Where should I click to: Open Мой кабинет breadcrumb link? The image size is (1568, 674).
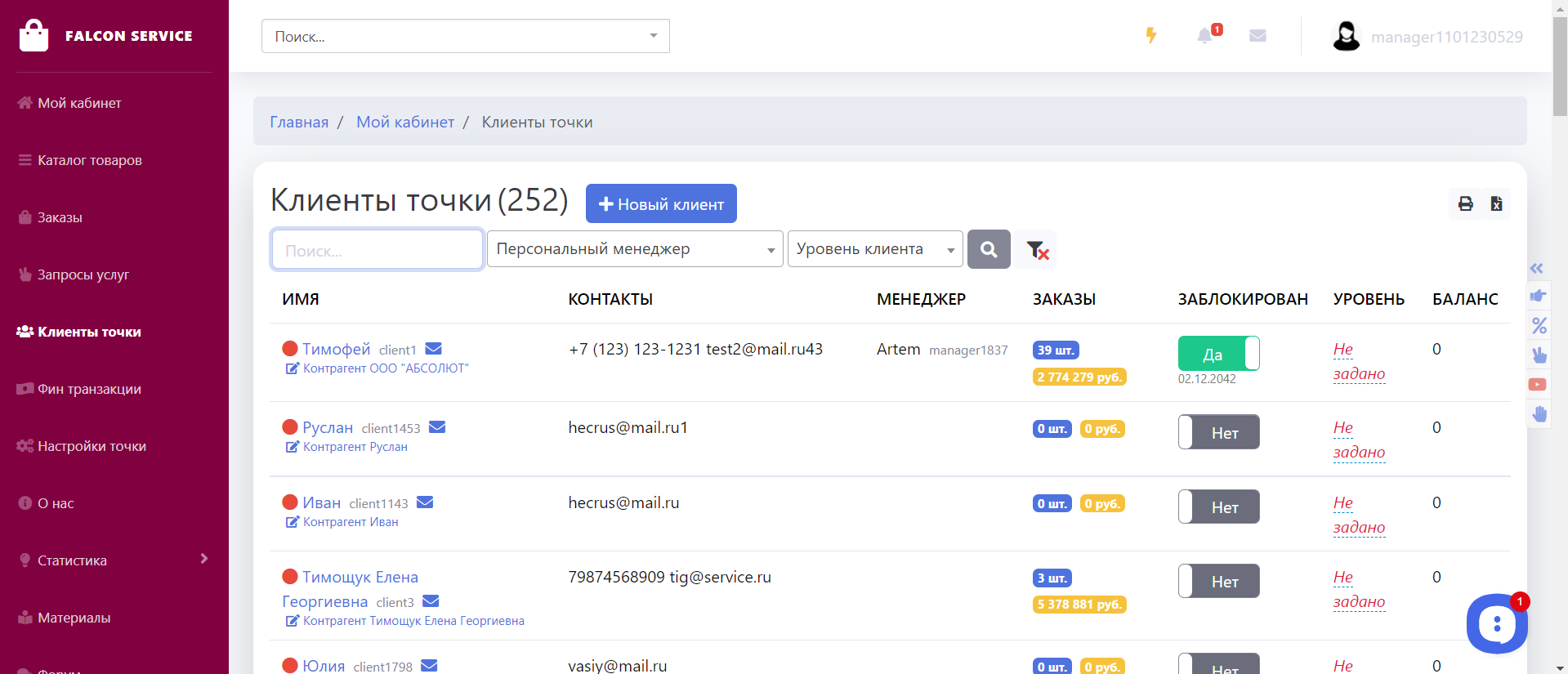click(x=404, y=122)
